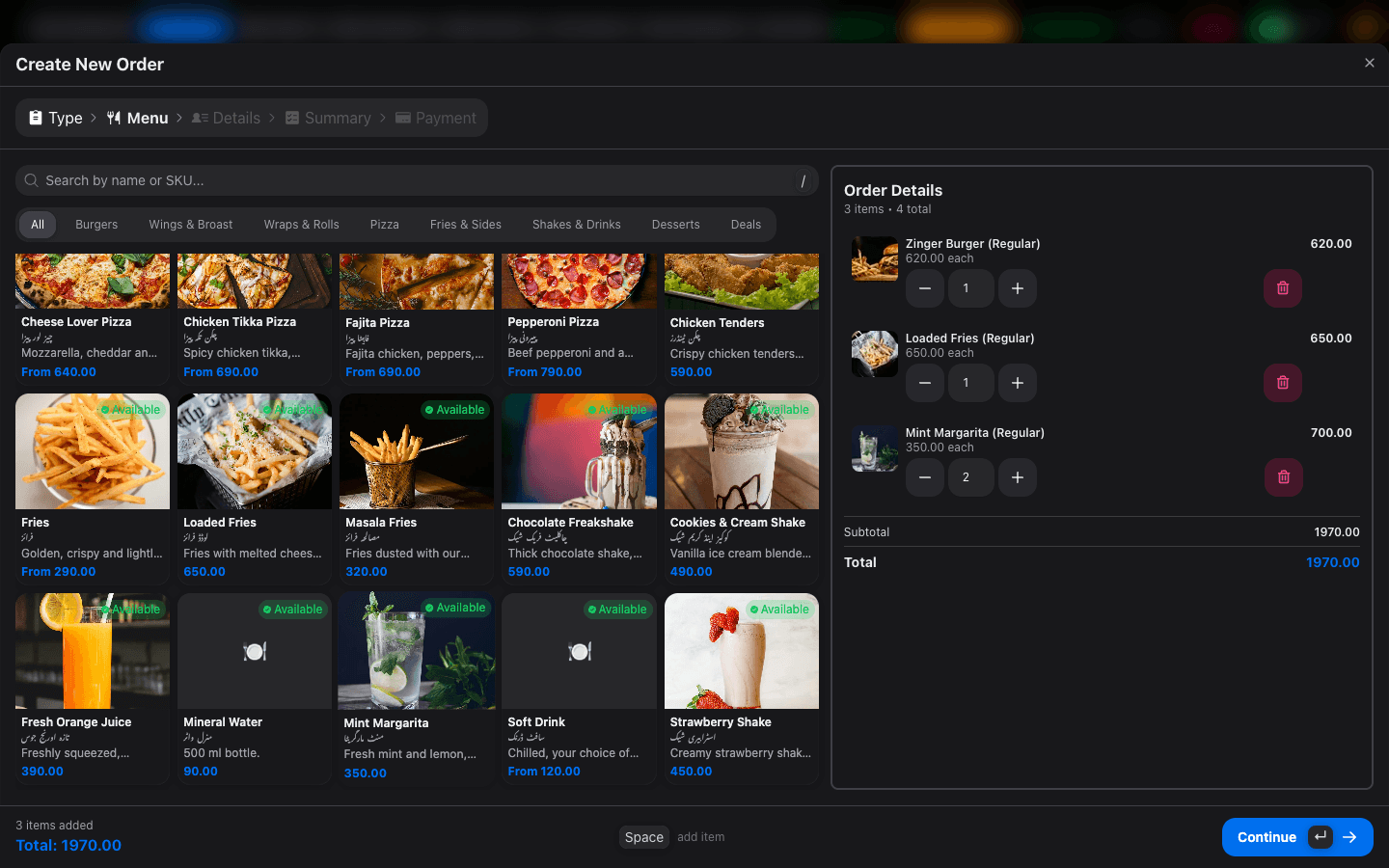Select the Fries menu card
The image size is (1389, 868).
click(93, 489)
